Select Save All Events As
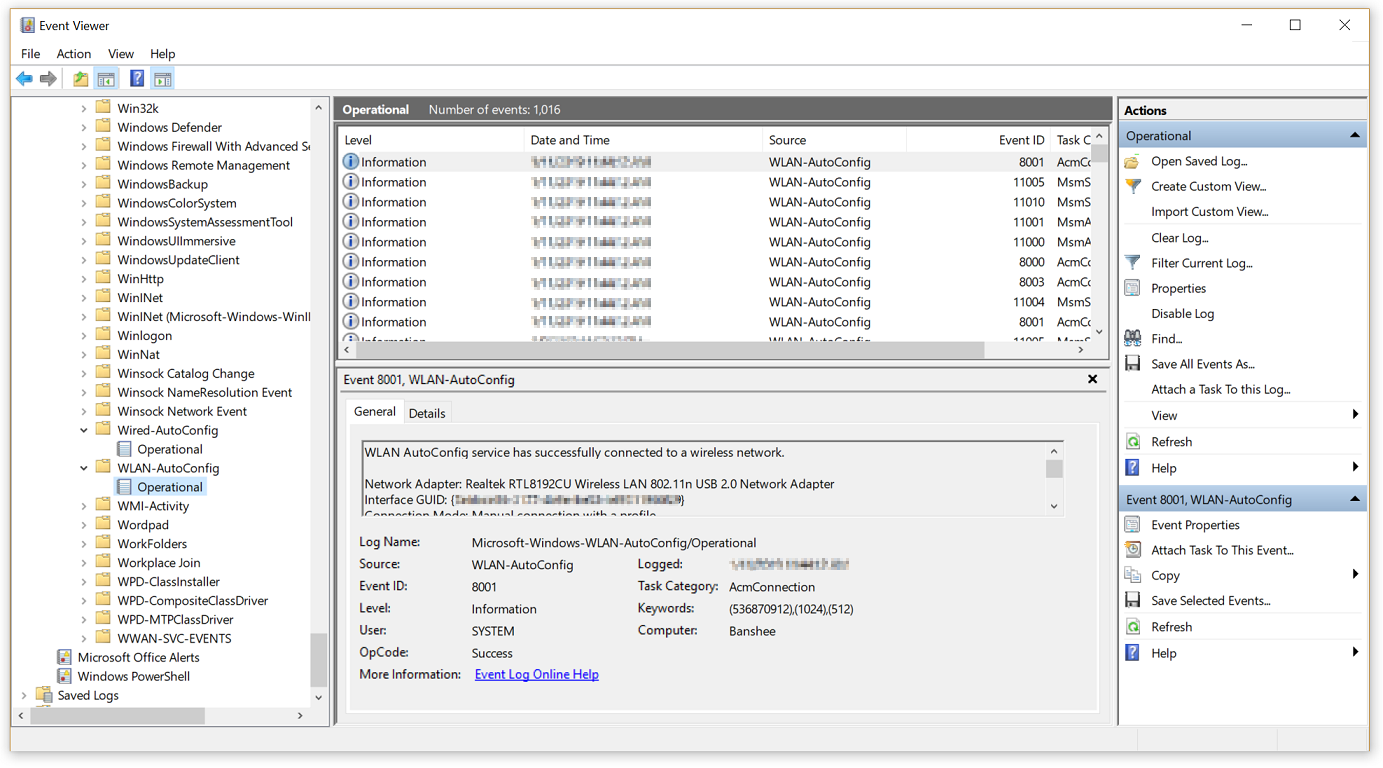This screenshot has width=1383, height=768. pyautogui.click(x=1203, y=363)
